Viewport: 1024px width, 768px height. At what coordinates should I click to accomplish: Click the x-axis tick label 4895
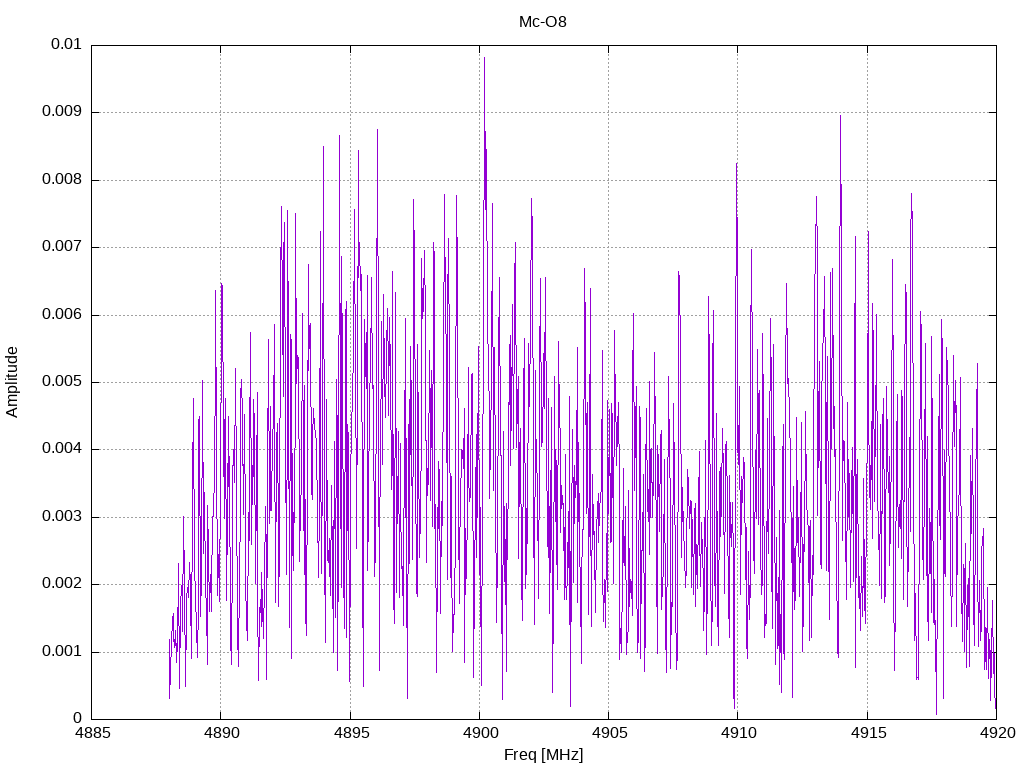351,733
